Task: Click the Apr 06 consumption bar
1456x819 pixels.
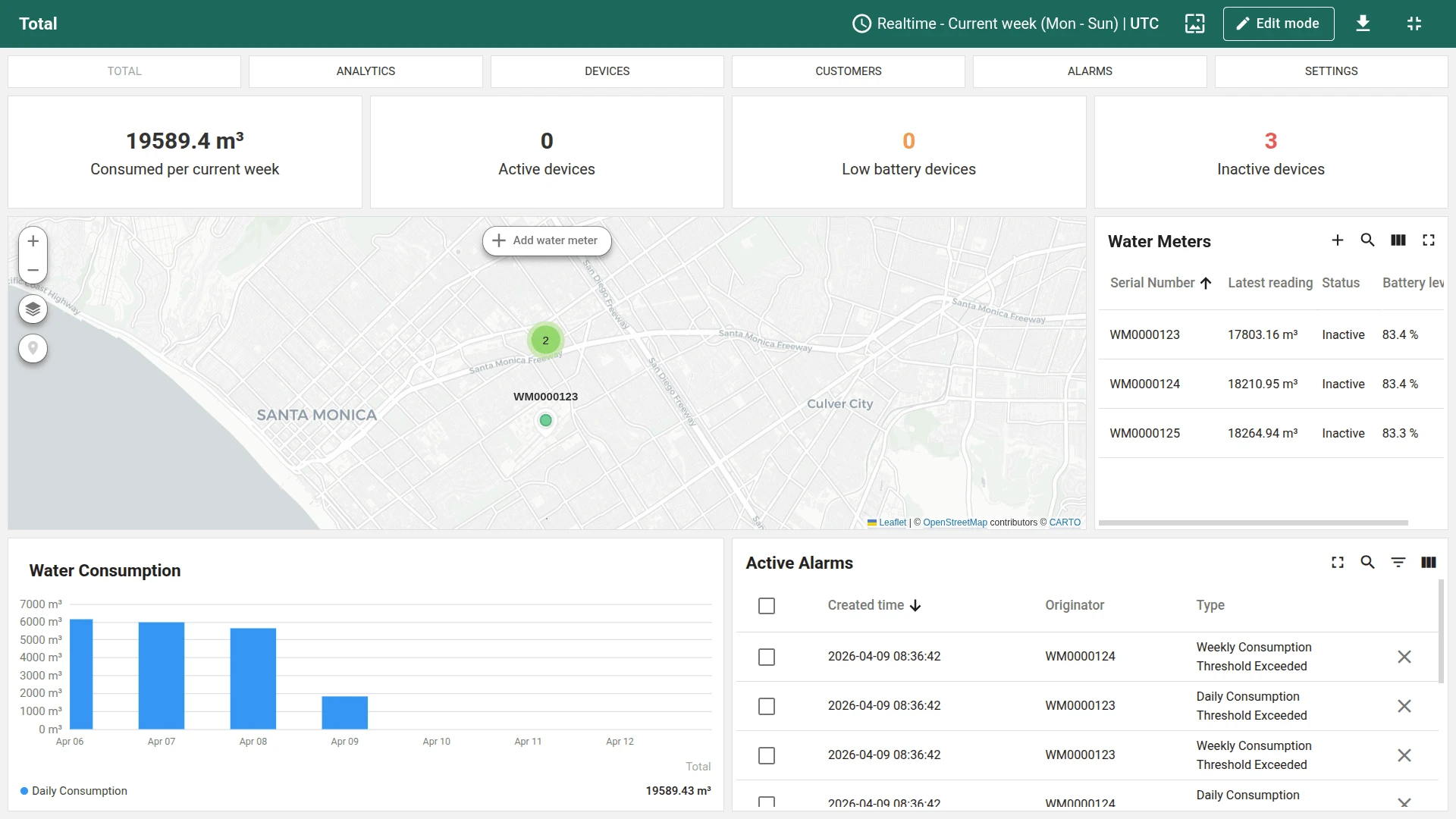Action: coord(81,674)
